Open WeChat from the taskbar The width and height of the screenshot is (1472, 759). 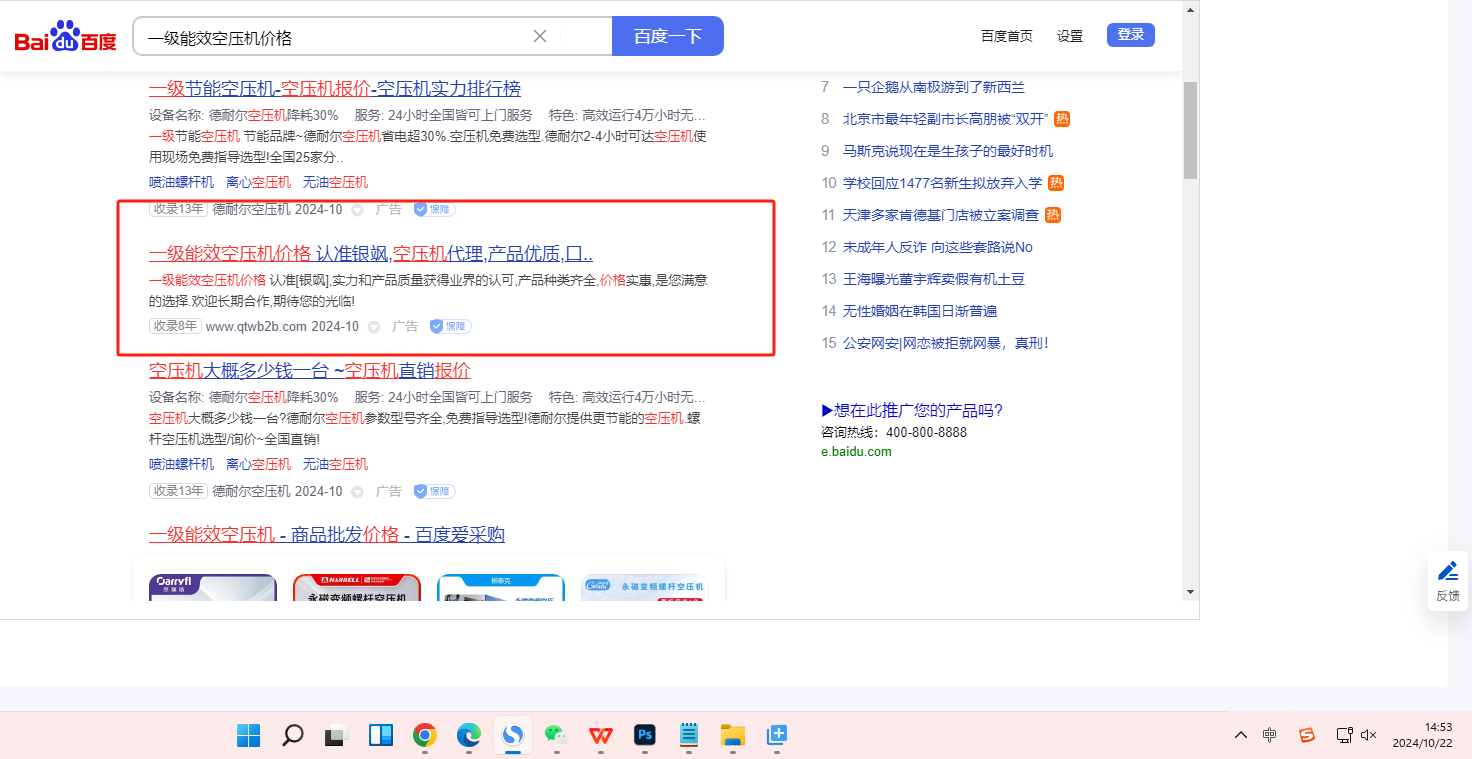tap(556, 736)
